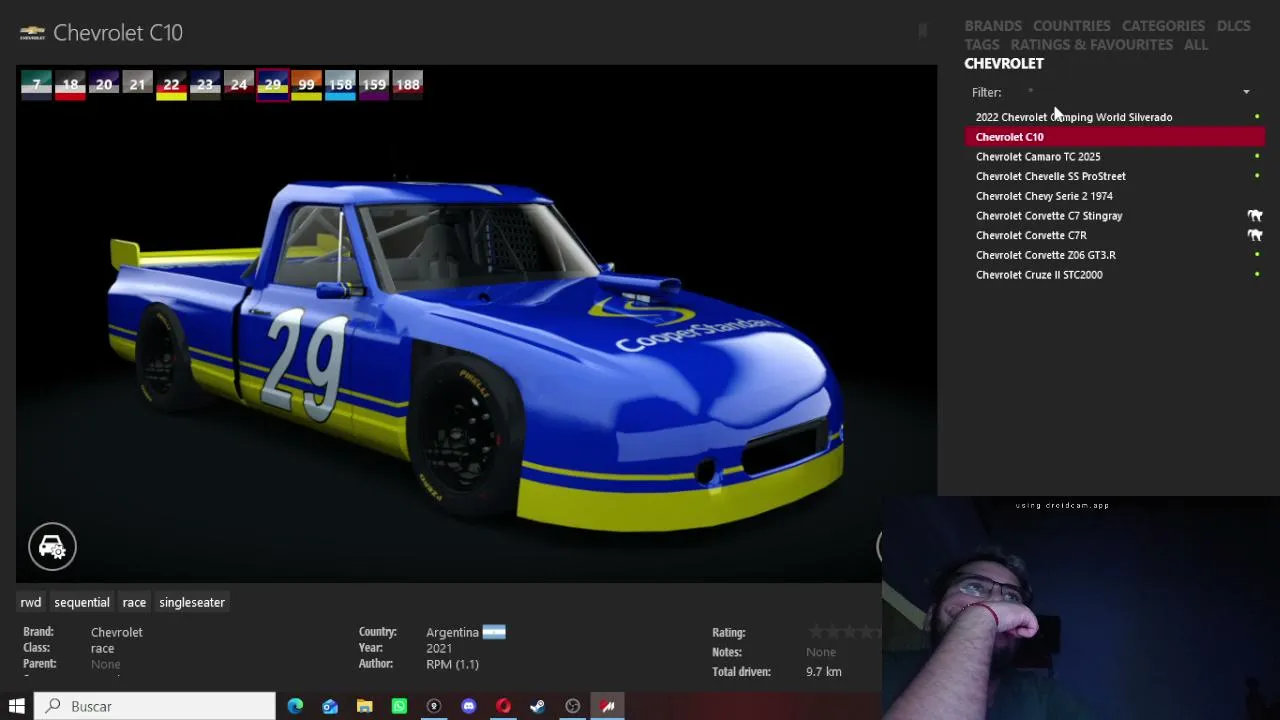1280x720 pixels.
Task: Select Chevrolet Camaro TC 2025
Action: tap(1115, 157)
